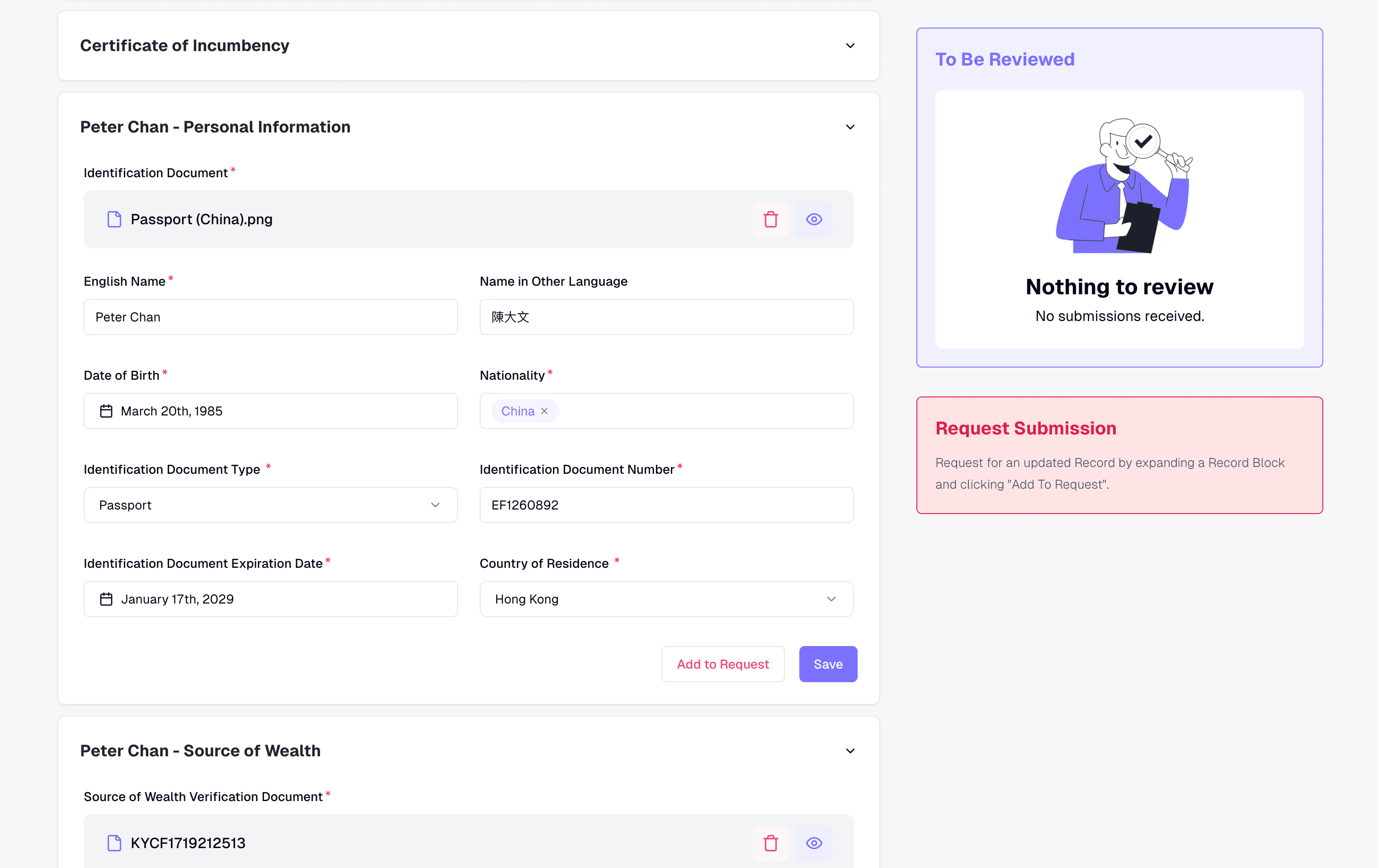Collapse Peter Chan Personal Information section

pyautogui.click(x=850, y=127)
